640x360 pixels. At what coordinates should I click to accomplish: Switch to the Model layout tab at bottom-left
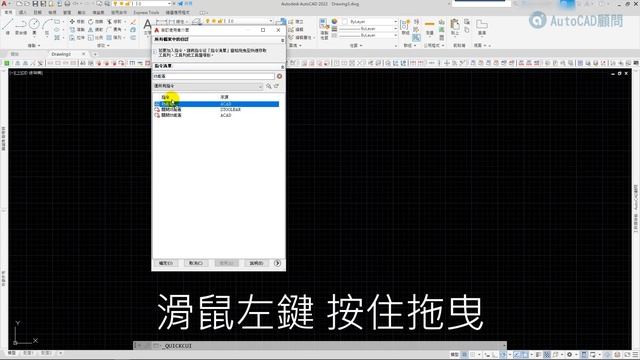tap(12, 353)
